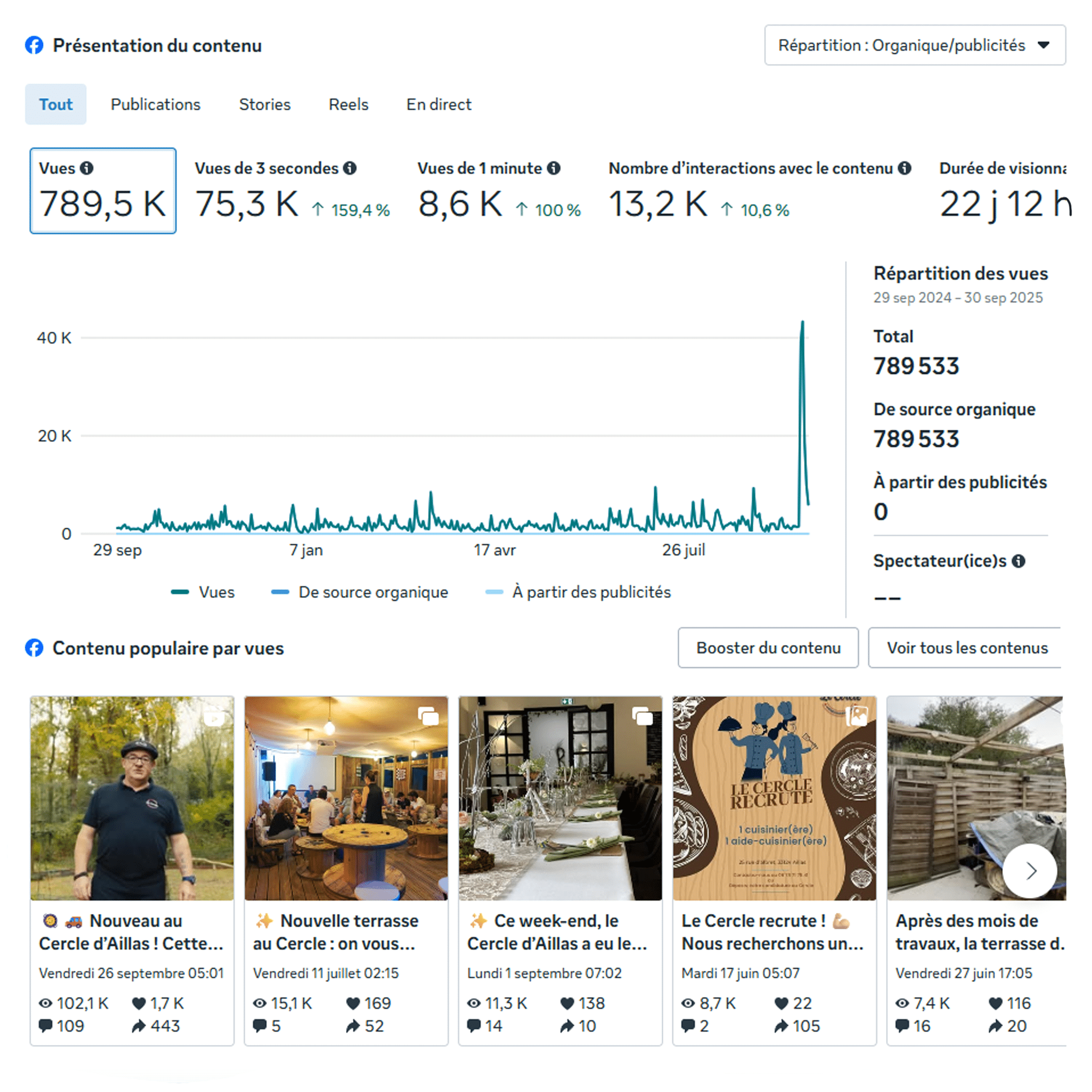Switch to Stories tab
Image resolution: width=1092 pixels, height=1092 pixels.
pyautogui.click(x=264, y=105)
